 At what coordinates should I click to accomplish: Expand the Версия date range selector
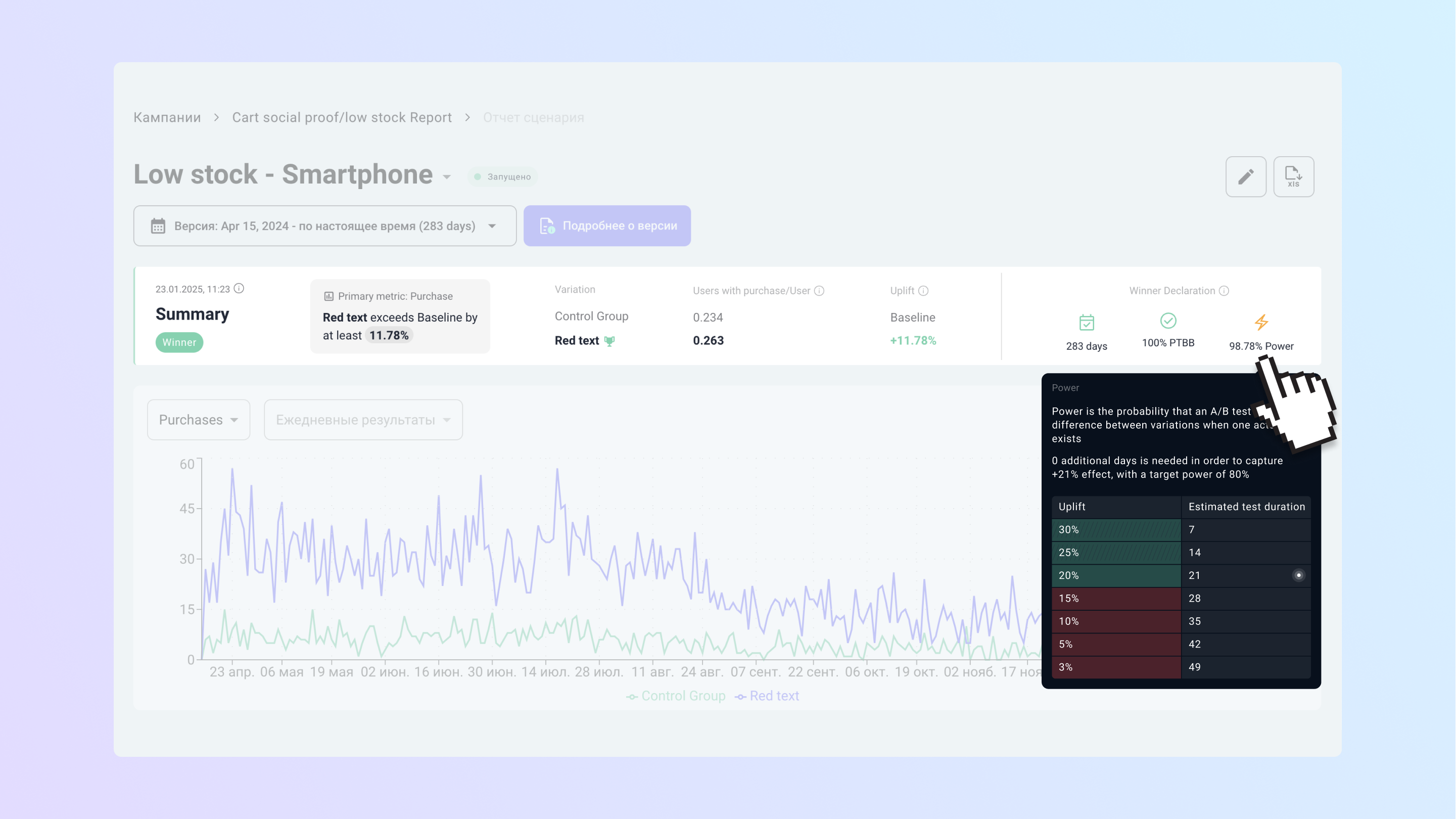point(324,225)
